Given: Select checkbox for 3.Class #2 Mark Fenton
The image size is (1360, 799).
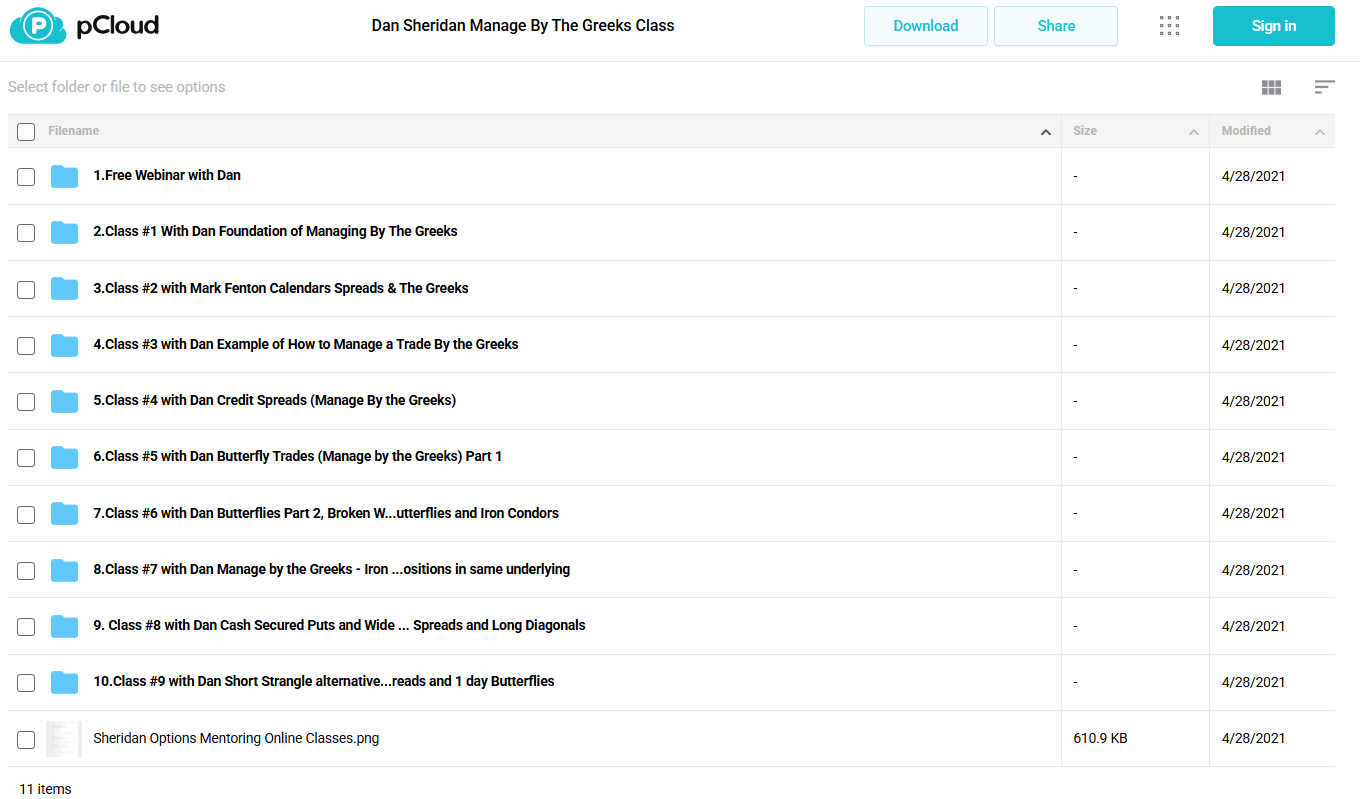Looking at the screenshot, I should pyautogui.click(x=26, y=289).
